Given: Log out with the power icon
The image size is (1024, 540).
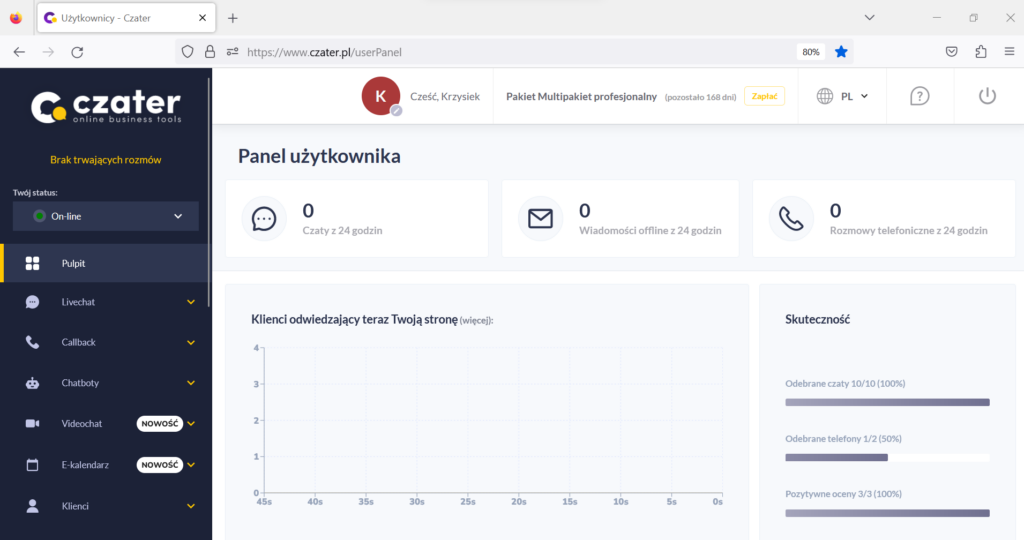Looking at the screenshot, I should [987, 96].
